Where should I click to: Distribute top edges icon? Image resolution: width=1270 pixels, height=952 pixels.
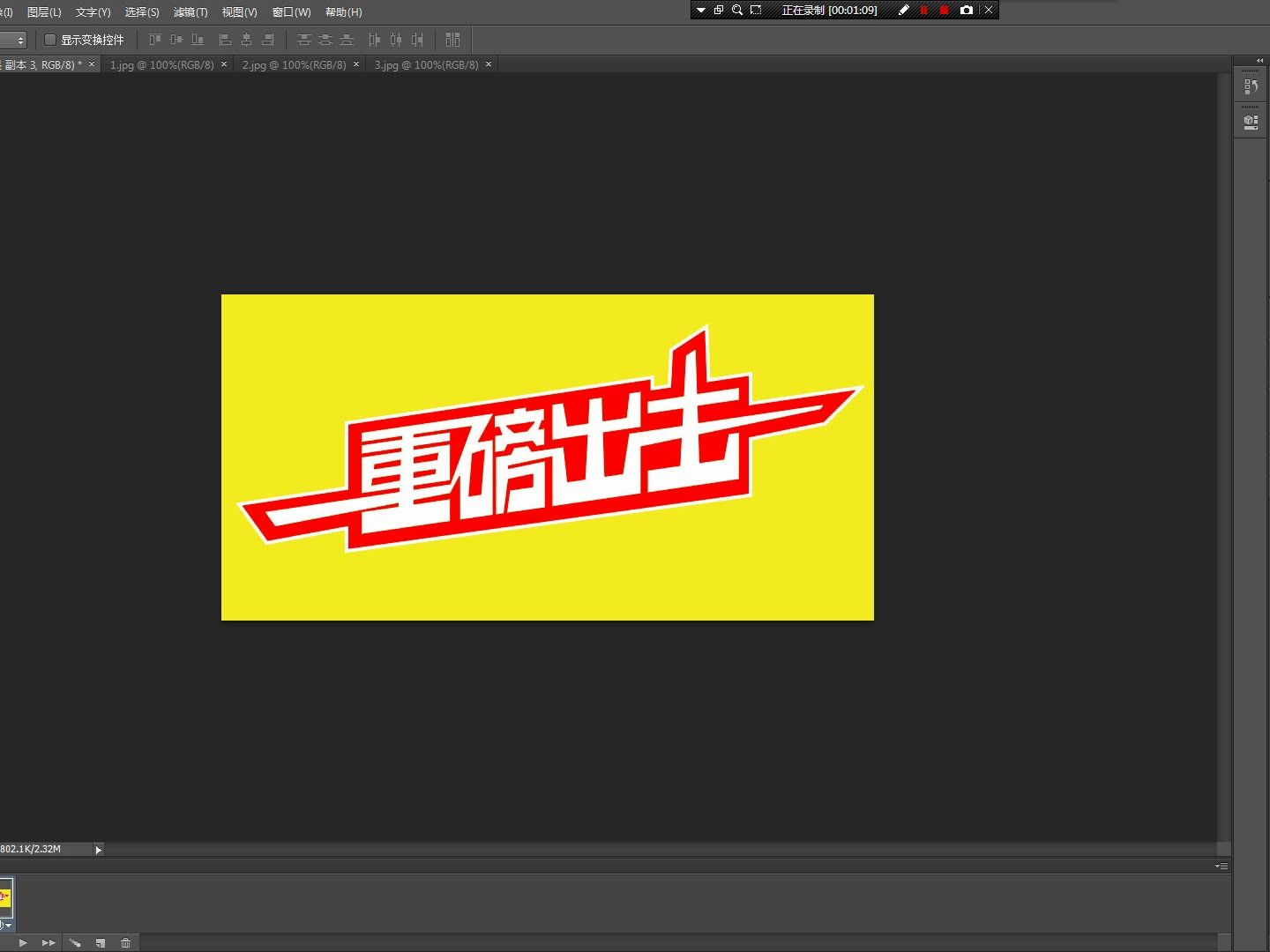pyautogui.click(x=304, y=40)
